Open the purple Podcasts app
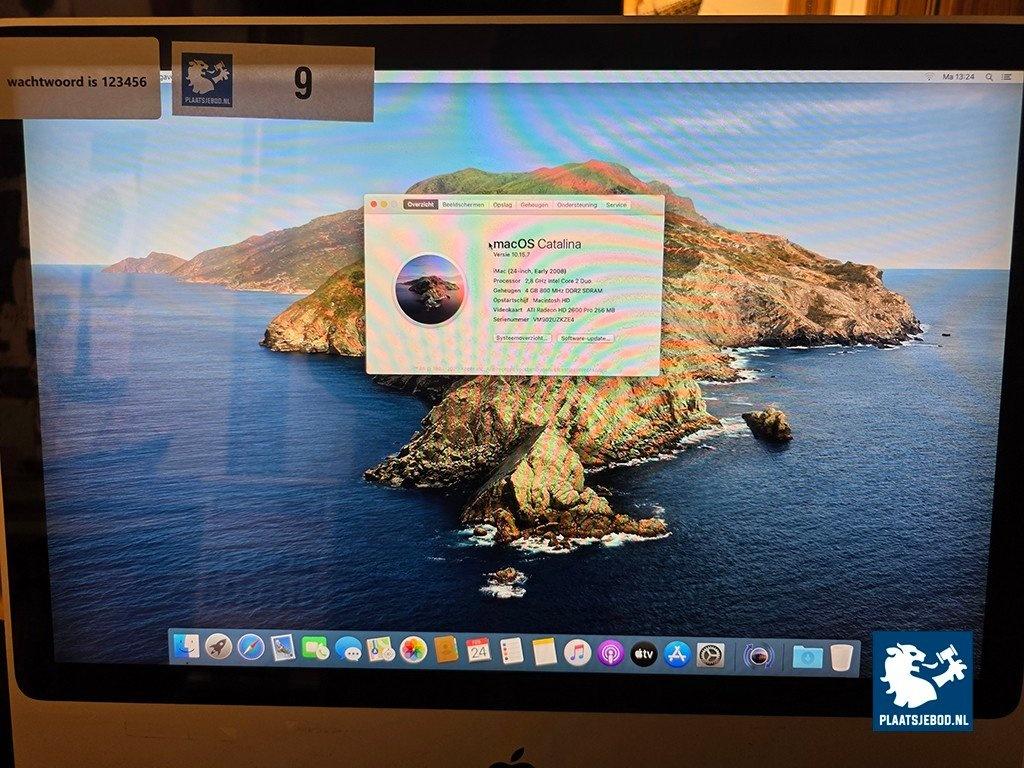This screenshot has width=1024, height=768. point(610,654)
